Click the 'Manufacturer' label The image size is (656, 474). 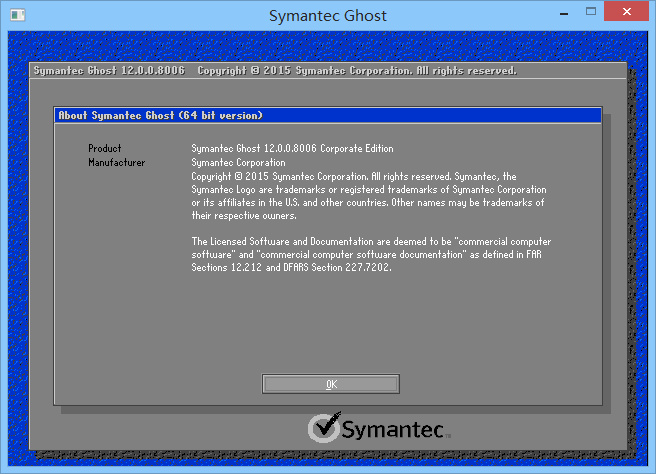click(117, 162)
